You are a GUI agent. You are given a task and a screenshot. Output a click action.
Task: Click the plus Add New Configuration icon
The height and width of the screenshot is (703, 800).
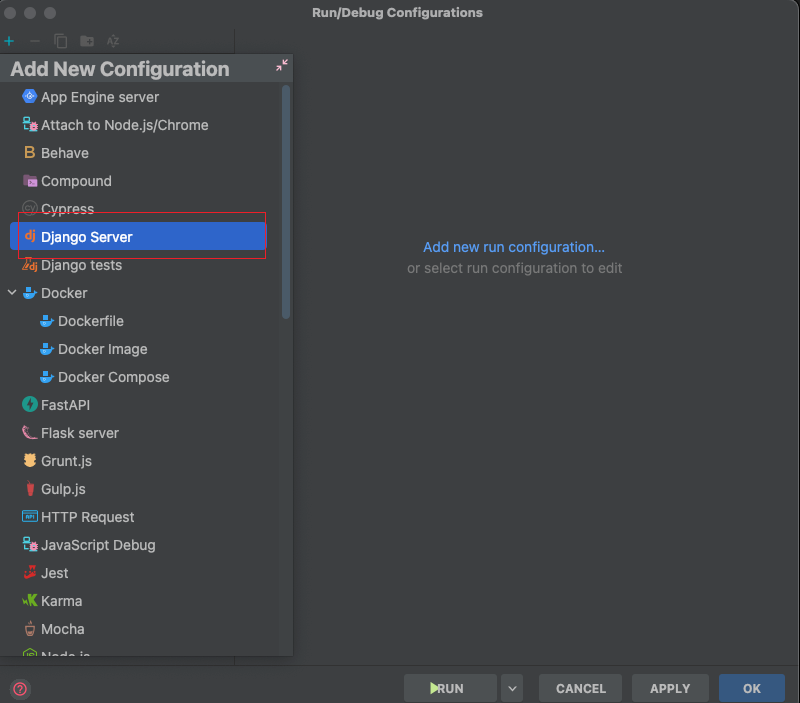click(9, 41)
